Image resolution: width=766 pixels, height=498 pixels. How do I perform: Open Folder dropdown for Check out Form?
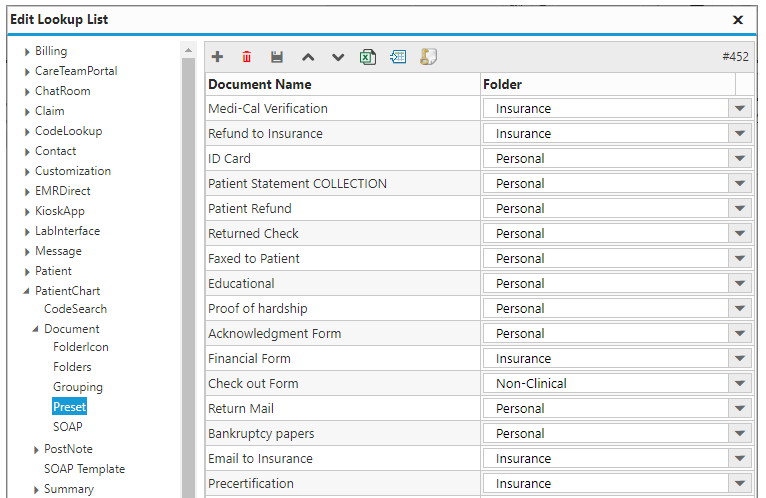pyautogui.click(x=740, y=384)
